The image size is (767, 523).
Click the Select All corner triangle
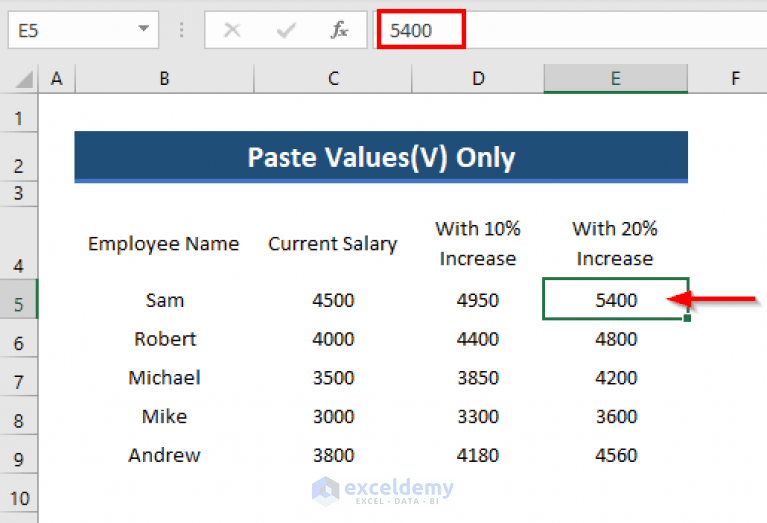click(x=24, y=79)
